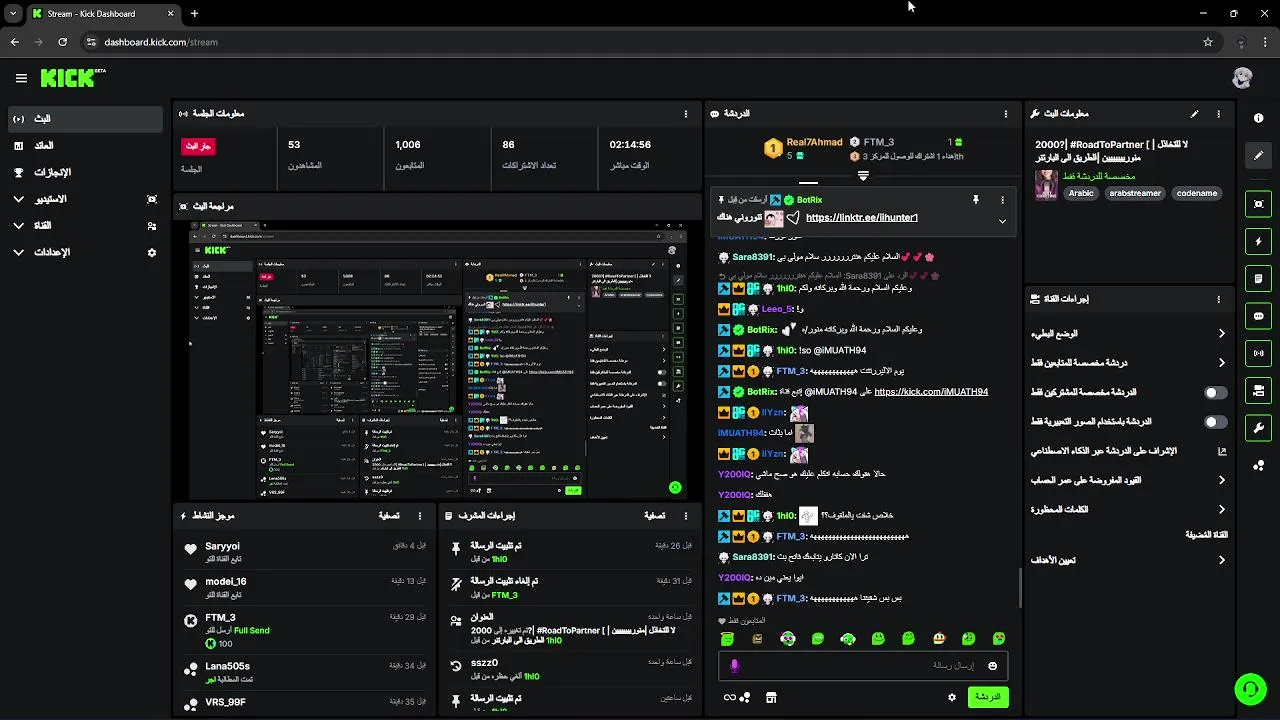Toggle the wrench stream info widget icon in sidebar
Screen dimensions: 1280x720
tap(1258, 428)
